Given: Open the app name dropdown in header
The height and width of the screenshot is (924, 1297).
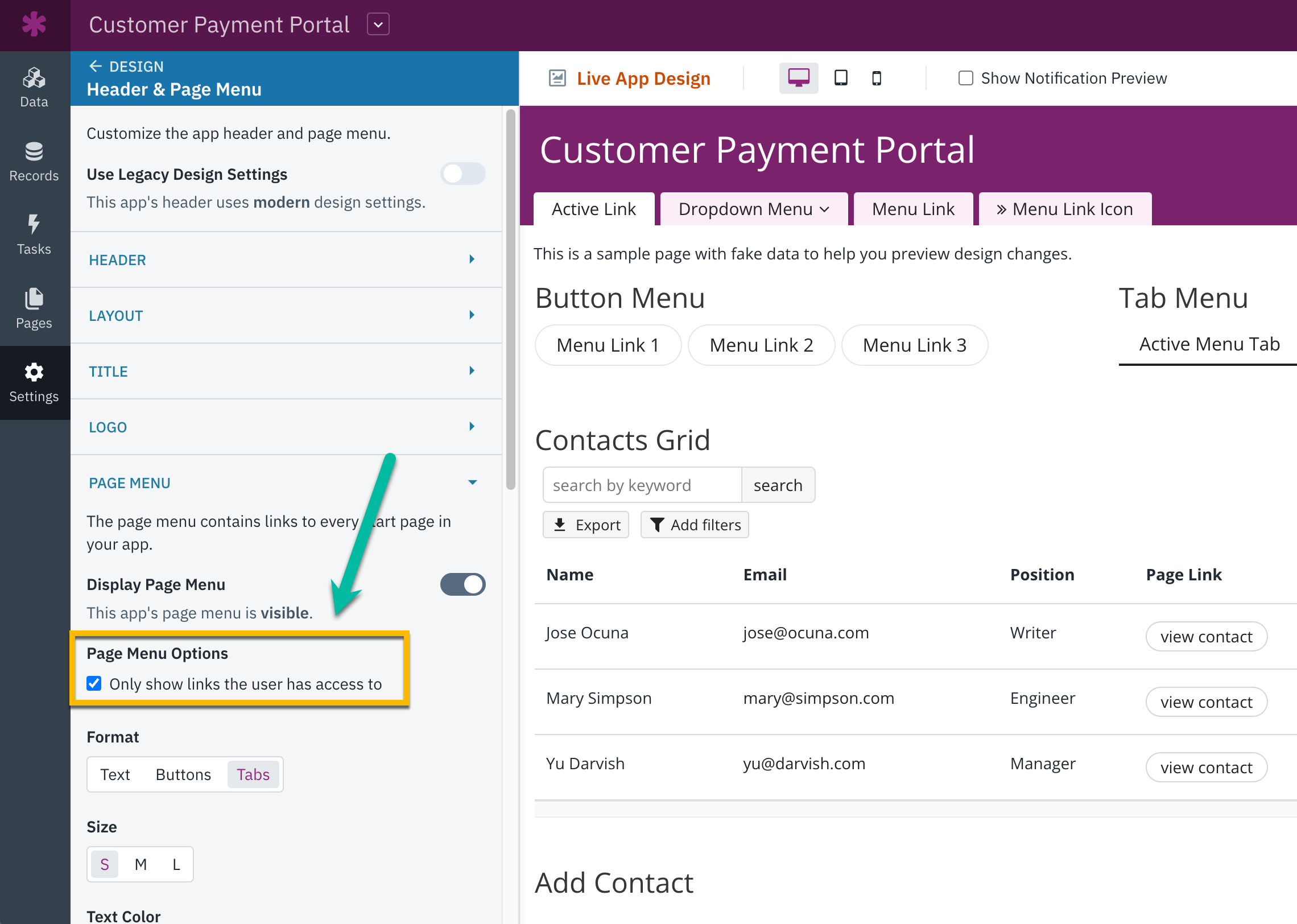Looking at the screenshot, I should pyautogui.click(x=378, y=24).
